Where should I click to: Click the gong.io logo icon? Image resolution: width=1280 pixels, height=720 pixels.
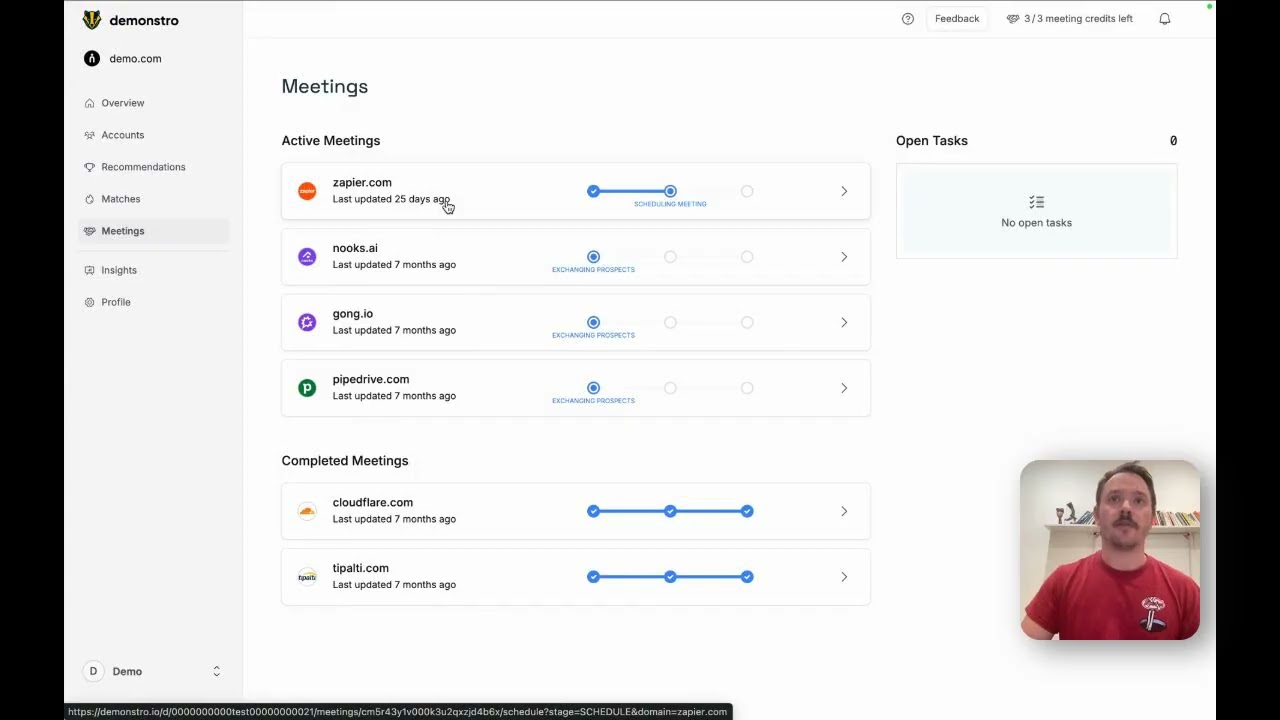307,322
